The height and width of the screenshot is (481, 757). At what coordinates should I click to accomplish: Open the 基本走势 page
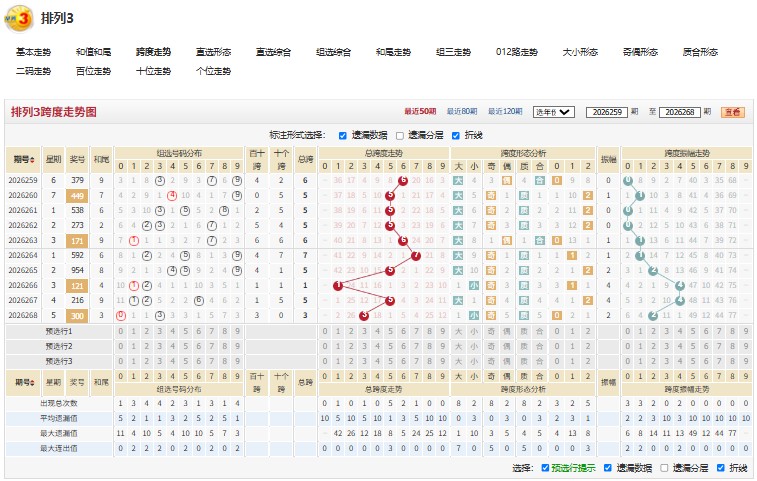(x=33, y=52)
